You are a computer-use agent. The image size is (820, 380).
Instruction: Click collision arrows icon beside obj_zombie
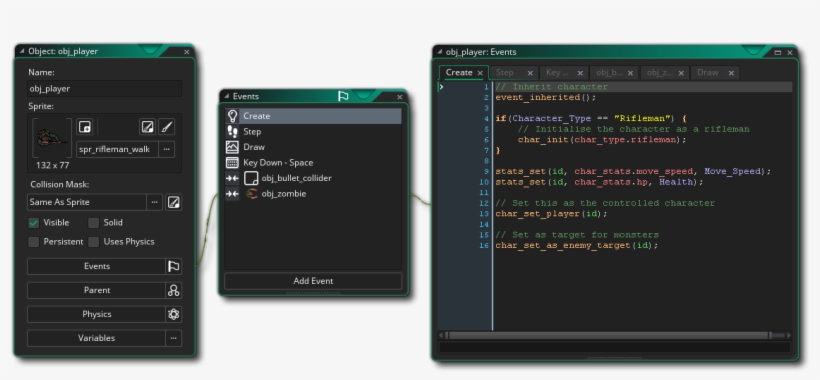coord(232,193)
